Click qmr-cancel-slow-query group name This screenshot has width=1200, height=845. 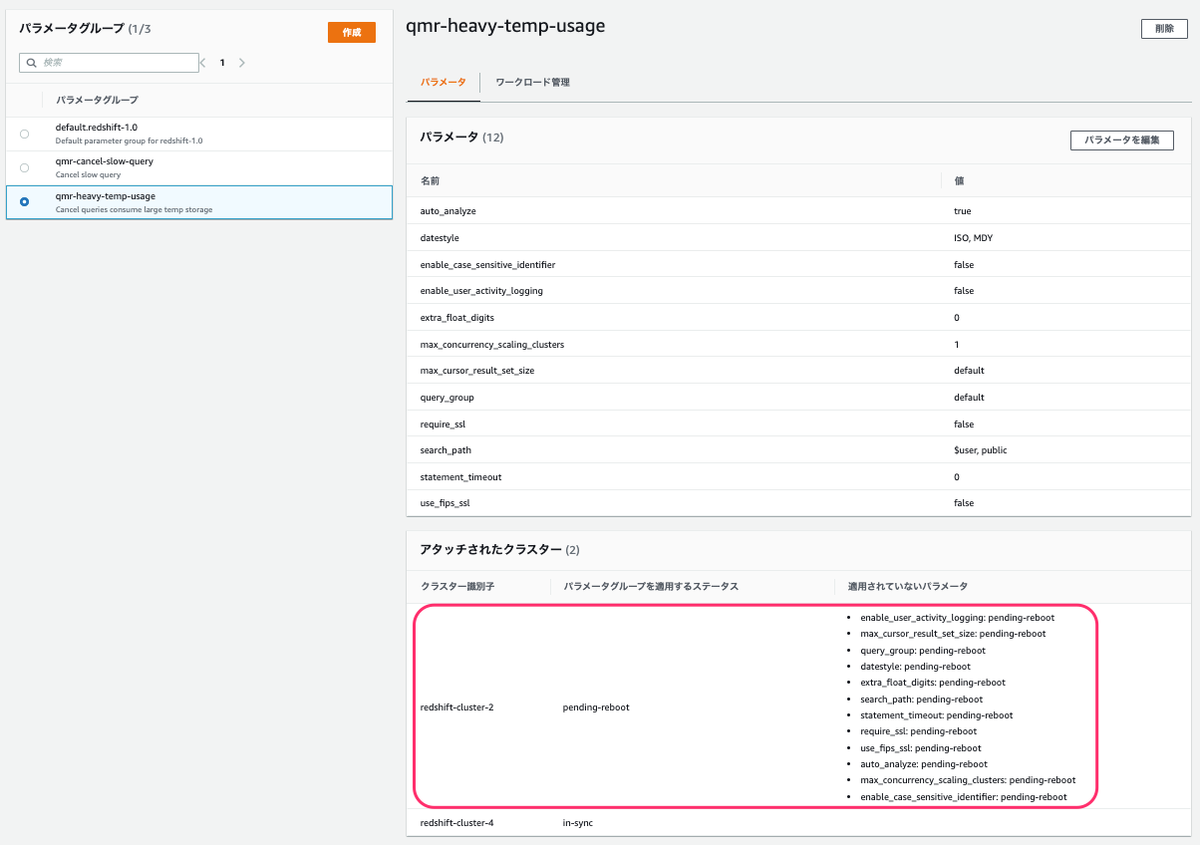point(104,161)
